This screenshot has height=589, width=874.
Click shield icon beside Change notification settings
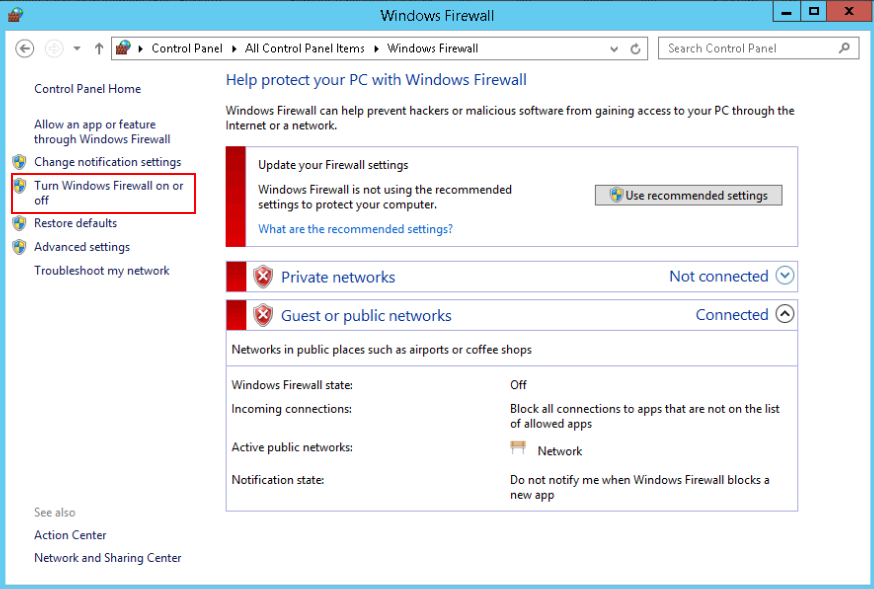[x=20, y=162]
